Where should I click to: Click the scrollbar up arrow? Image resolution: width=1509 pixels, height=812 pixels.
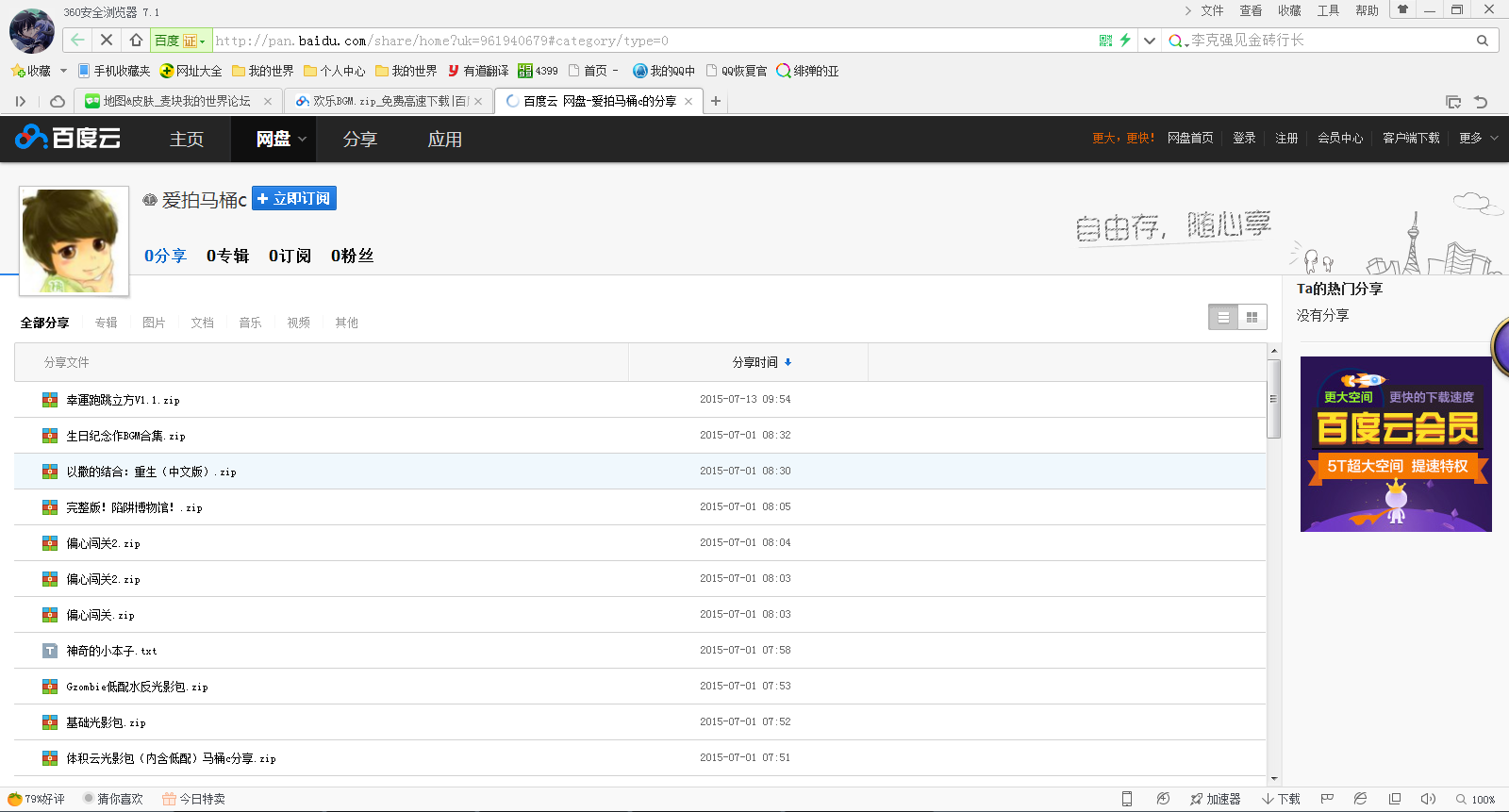point(1274,351)
